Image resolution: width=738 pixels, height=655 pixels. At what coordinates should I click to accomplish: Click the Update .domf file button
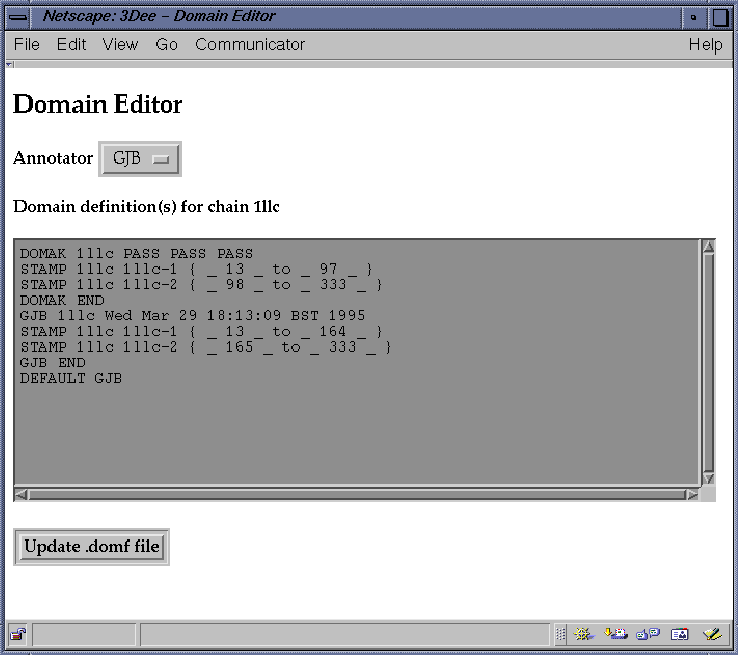(91, 547)
